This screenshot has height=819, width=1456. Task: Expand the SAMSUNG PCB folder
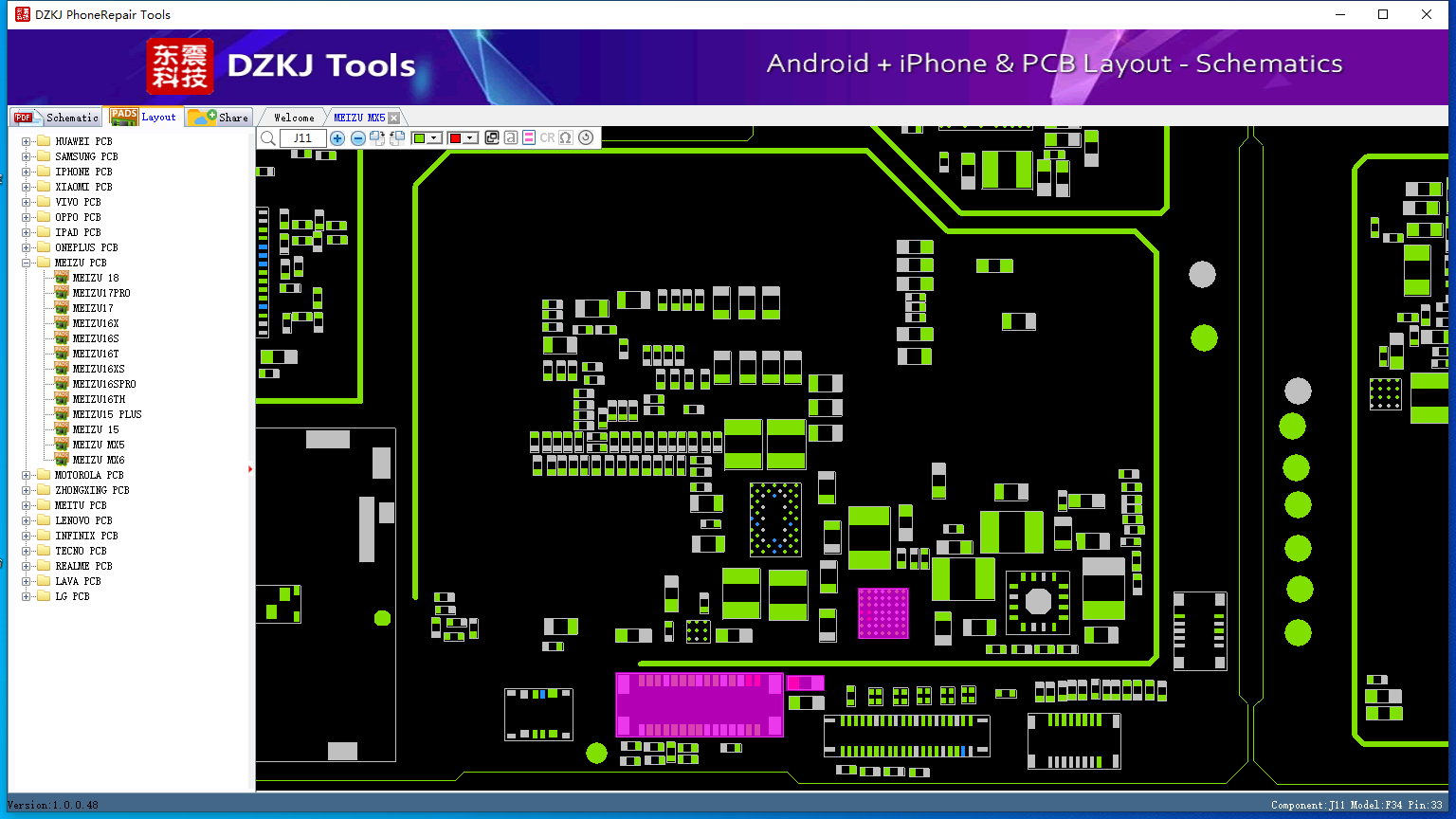click(27, 156)
